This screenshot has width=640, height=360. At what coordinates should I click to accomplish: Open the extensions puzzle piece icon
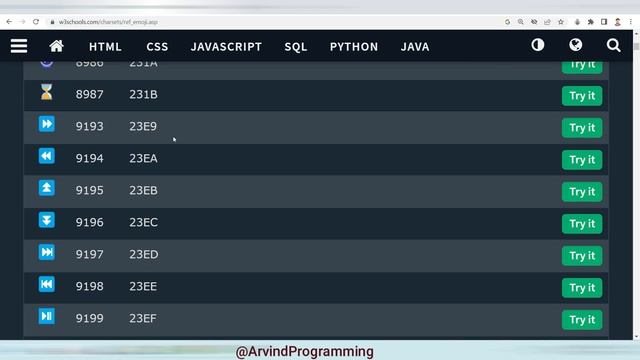pyautogui.click(x=591, y=22)
